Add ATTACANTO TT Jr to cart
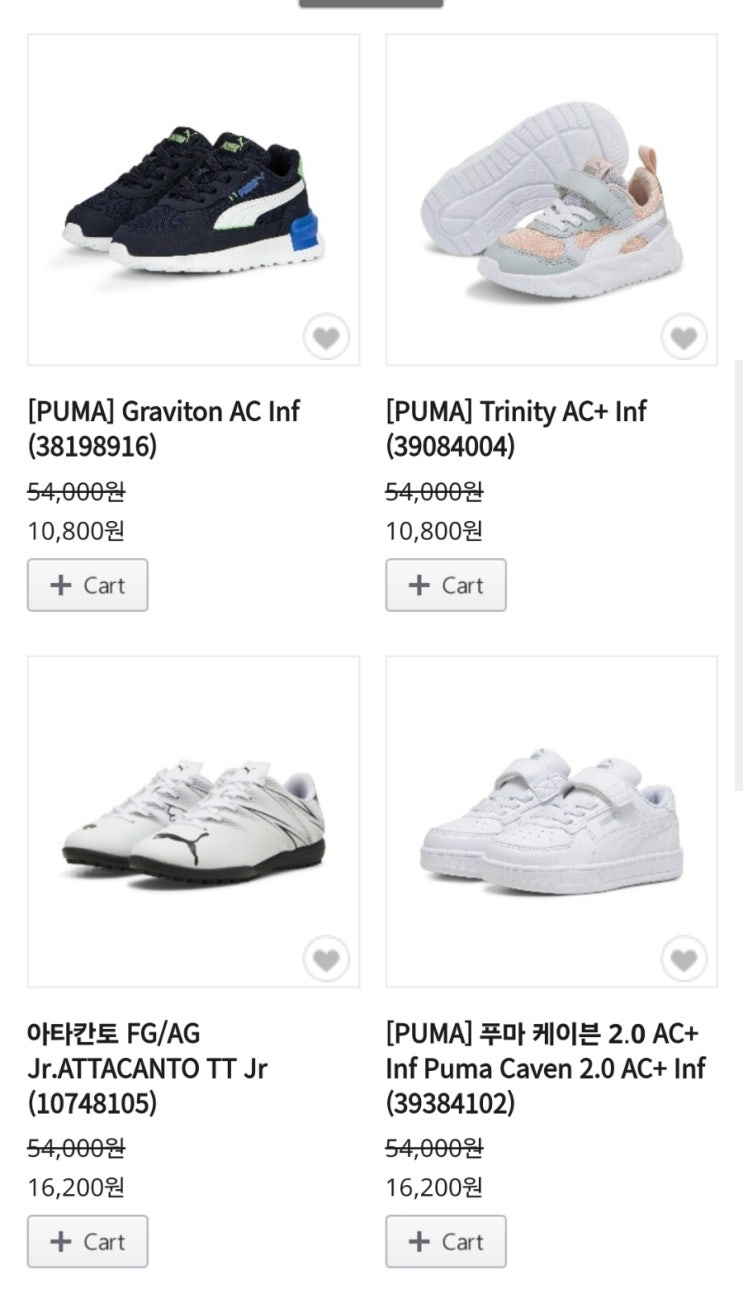 tap(88, 1241)
